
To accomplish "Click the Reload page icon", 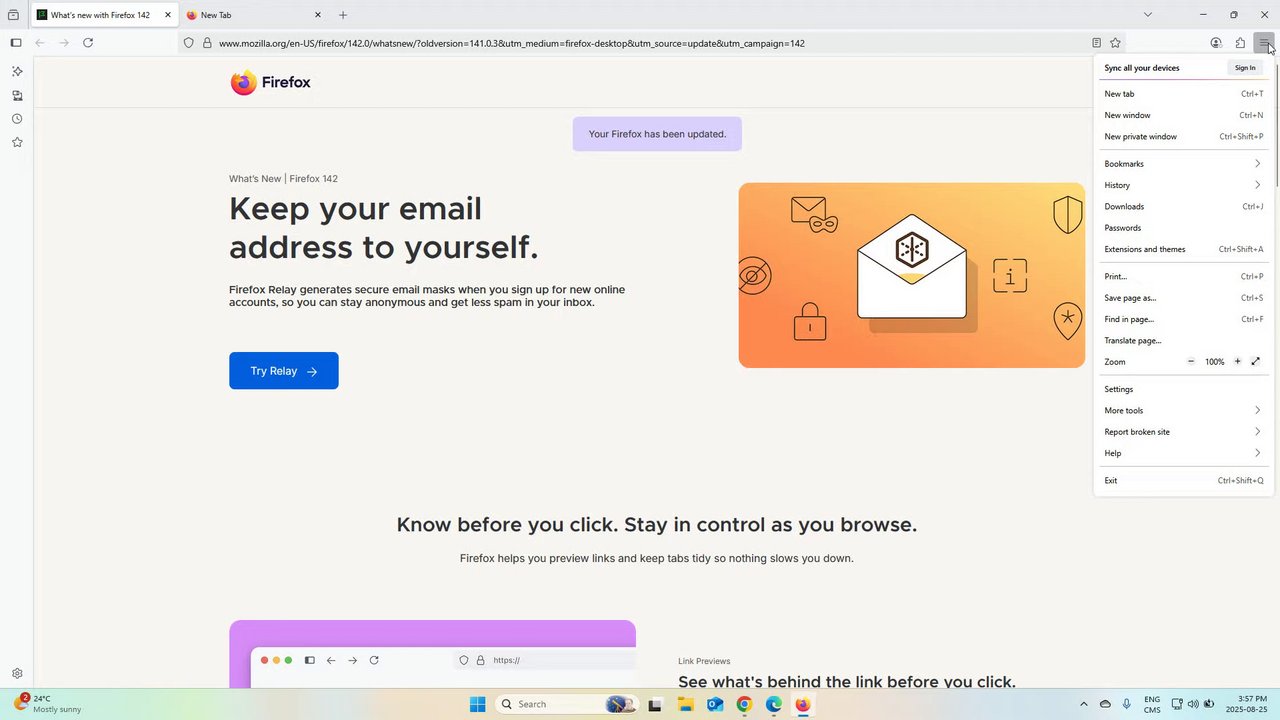I will point(88,43).
